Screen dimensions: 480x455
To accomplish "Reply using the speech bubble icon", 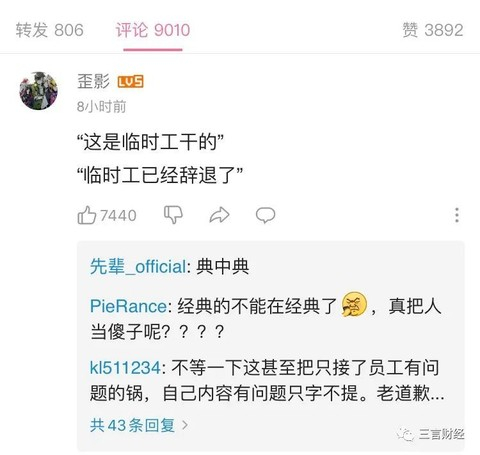I will click(x=265, y=215).
